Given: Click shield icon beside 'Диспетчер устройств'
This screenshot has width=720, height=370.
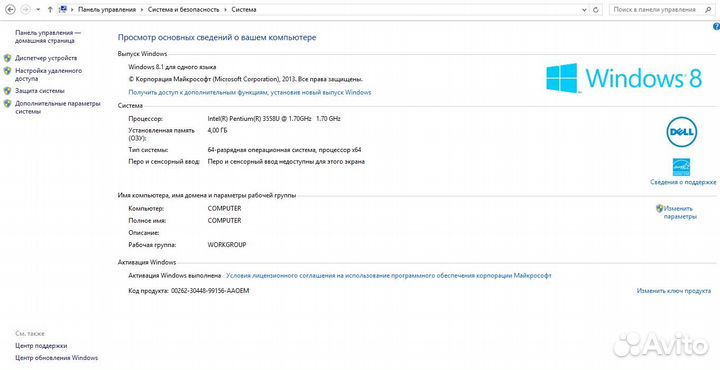Looking at the screenshot, I should point(7,58).
